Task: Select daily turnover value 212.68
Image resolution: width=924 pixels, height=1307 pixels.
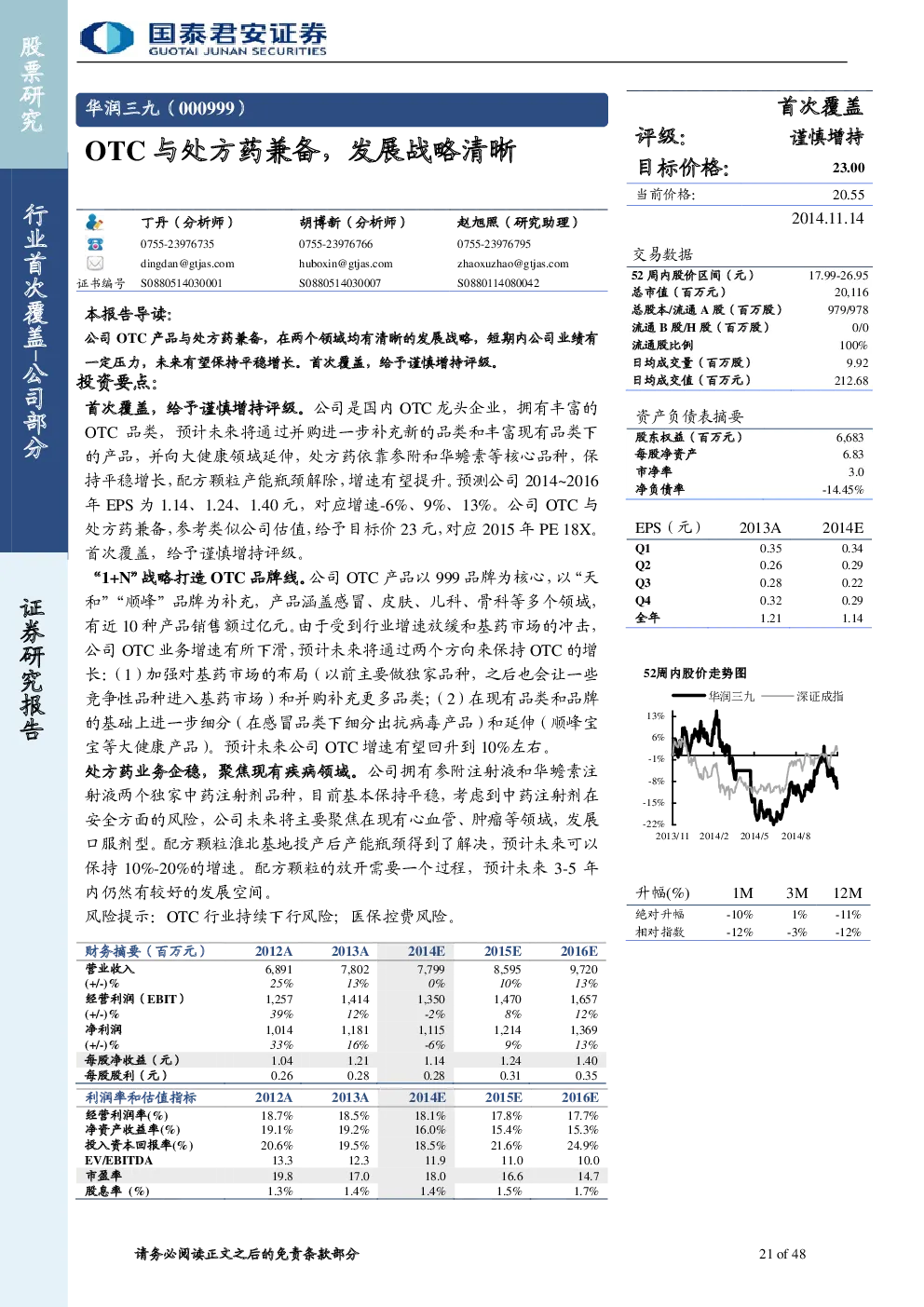Action: click(x=851, y=381)
